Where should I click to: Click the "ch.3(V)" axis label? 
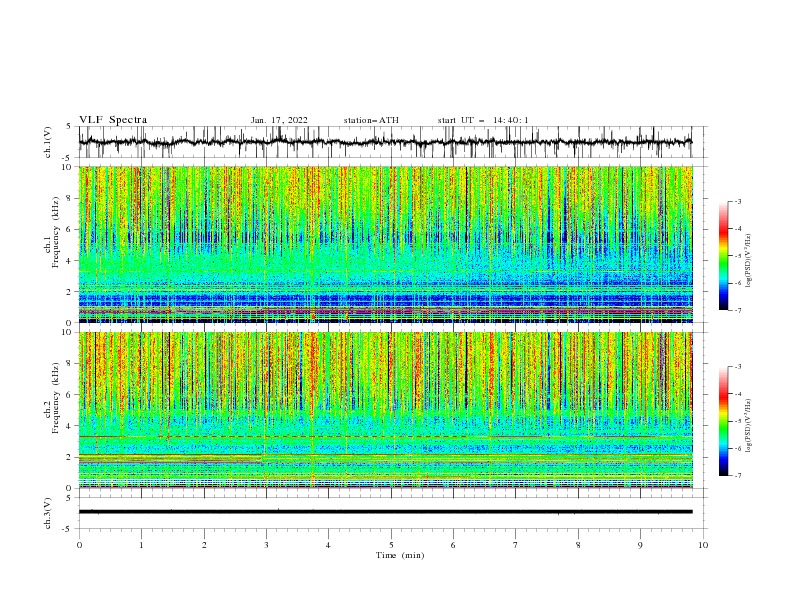tap(48, 513)
